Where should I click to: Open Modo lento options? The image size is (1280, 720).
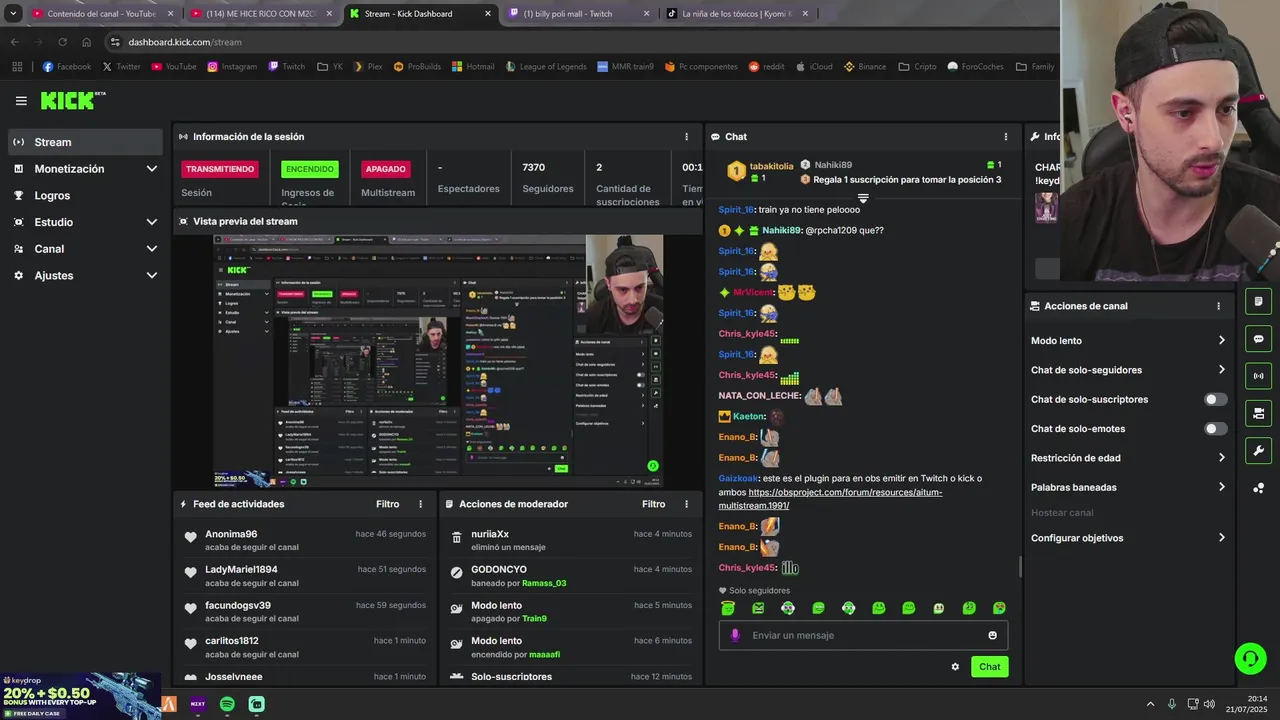point(1128,341)
